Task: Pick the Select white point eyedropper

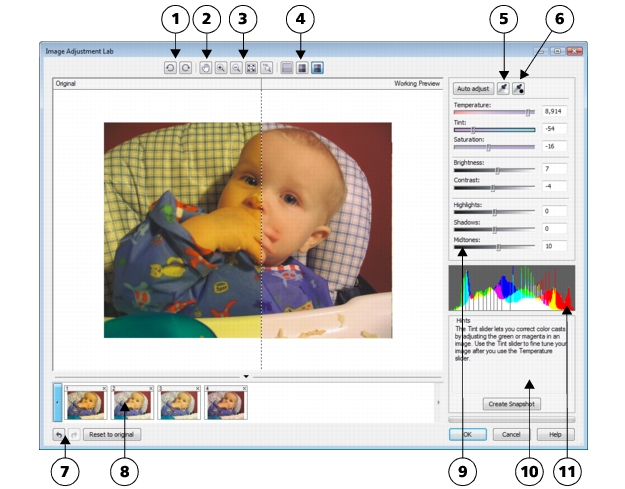Action: click(504, 88)
